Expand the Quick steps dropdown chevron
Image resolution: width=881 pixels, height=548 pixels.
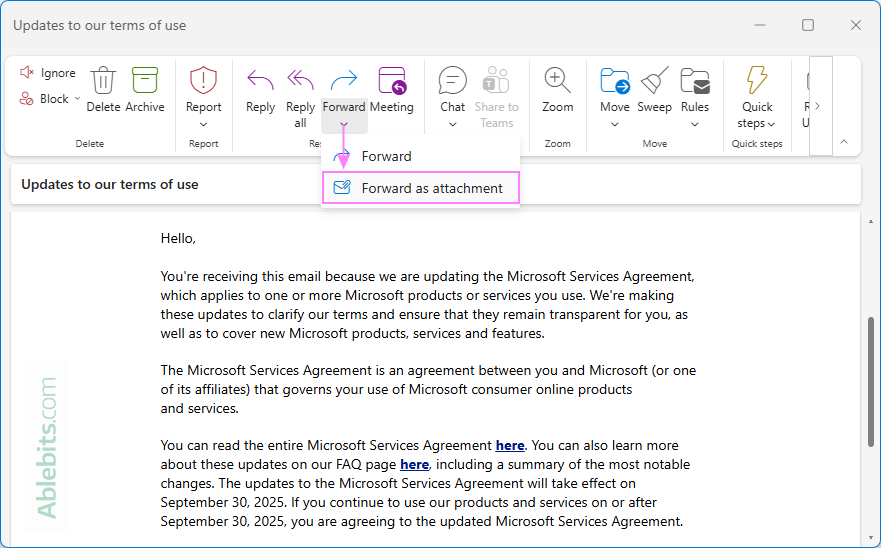coord(771,124)
